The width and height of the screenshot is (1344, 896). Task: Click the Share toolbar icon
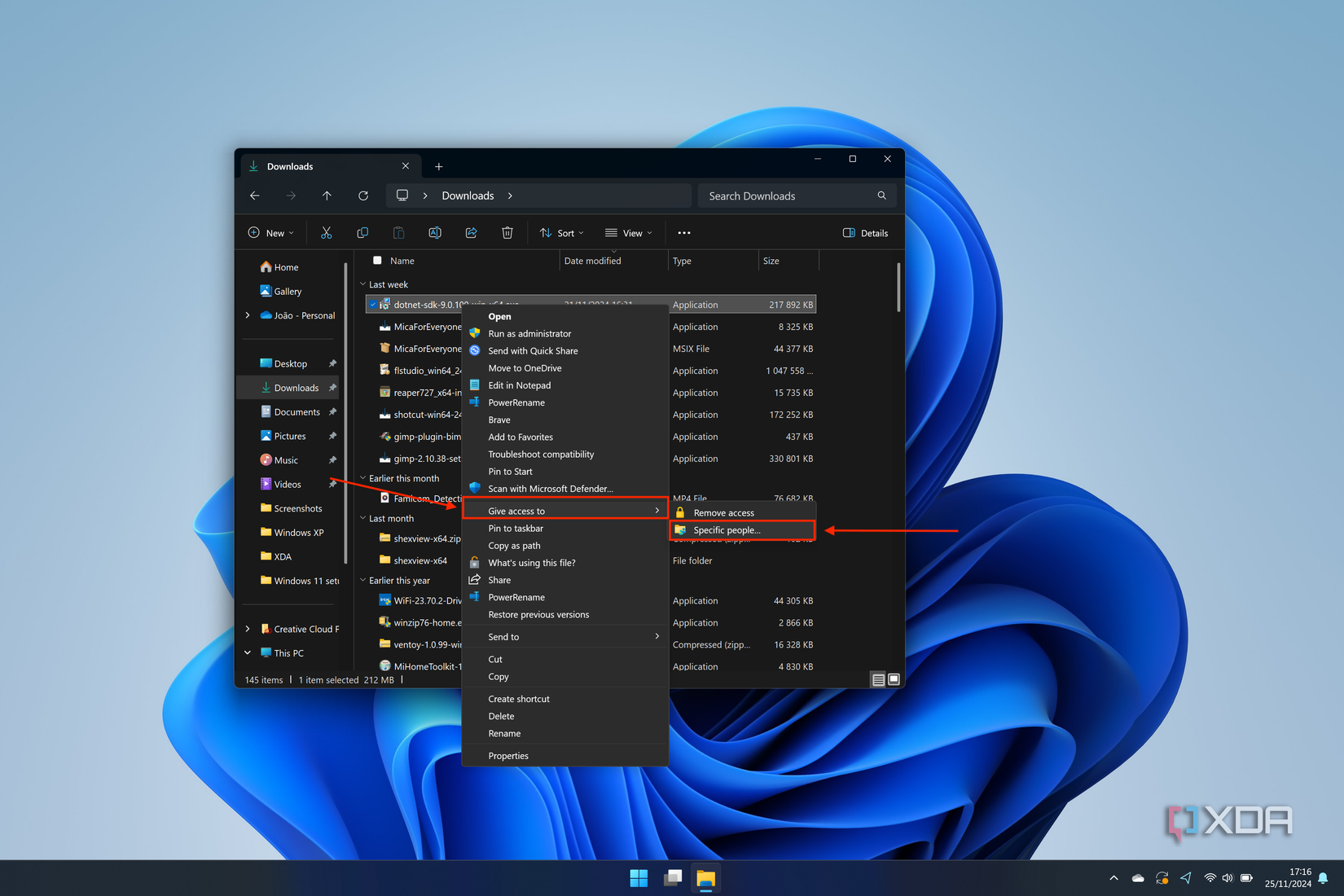471,233
